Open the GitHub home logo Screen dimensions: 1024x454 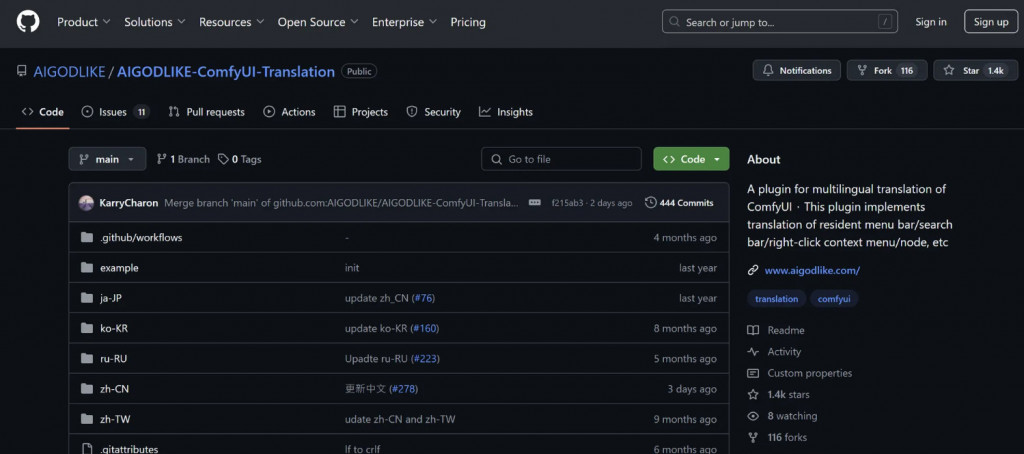click(28, 22)
